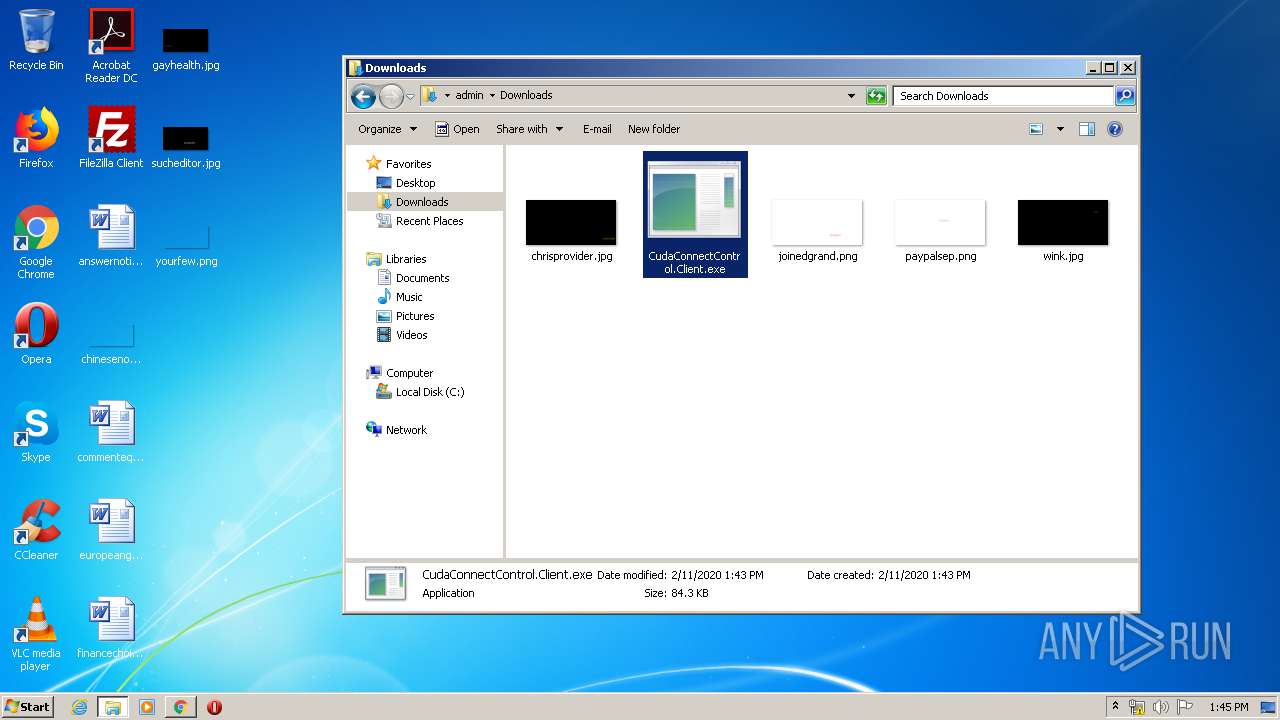Select the commenteq Word document icon

(x=111, y=432)
